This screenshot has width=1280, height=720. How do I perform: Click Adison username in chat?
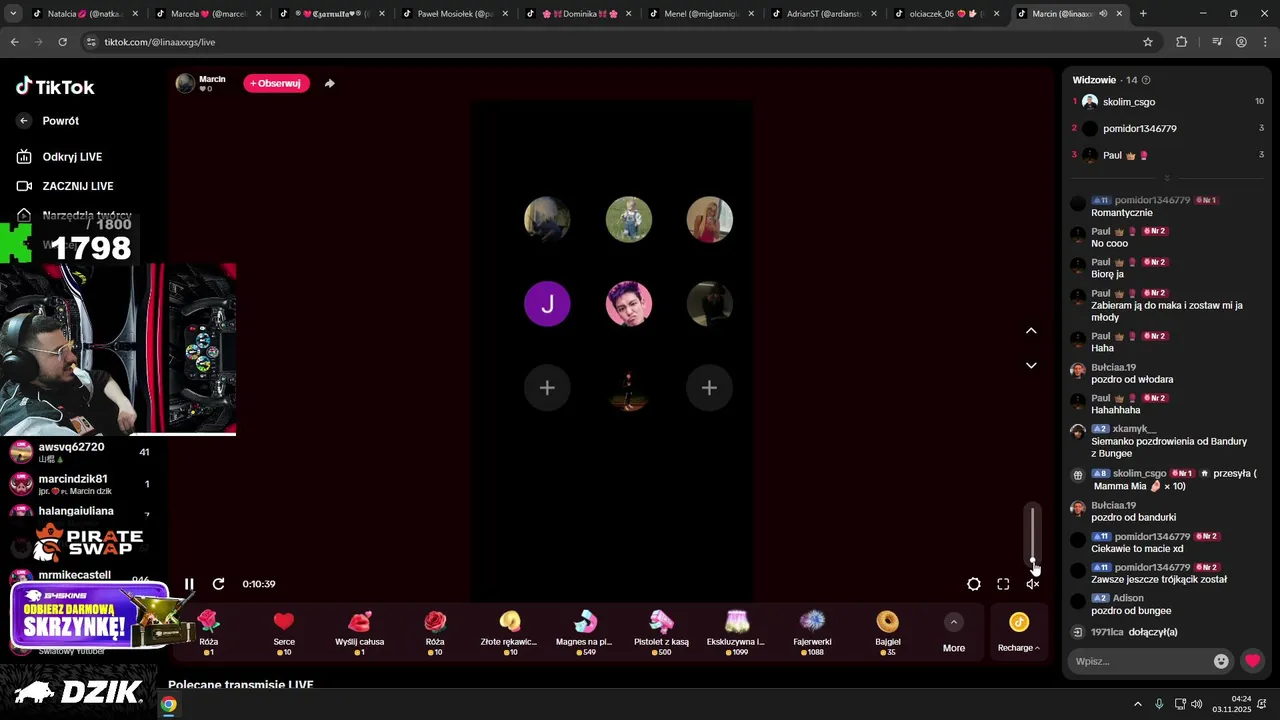click(x=1128, y=598)
